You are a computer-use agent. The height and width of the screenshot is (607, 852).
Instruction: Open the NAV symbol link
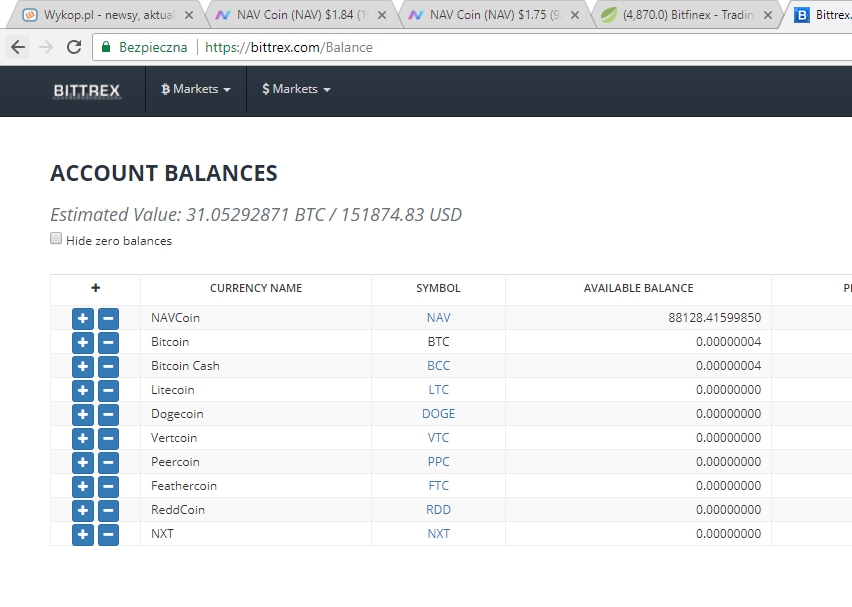pos(438,318)
